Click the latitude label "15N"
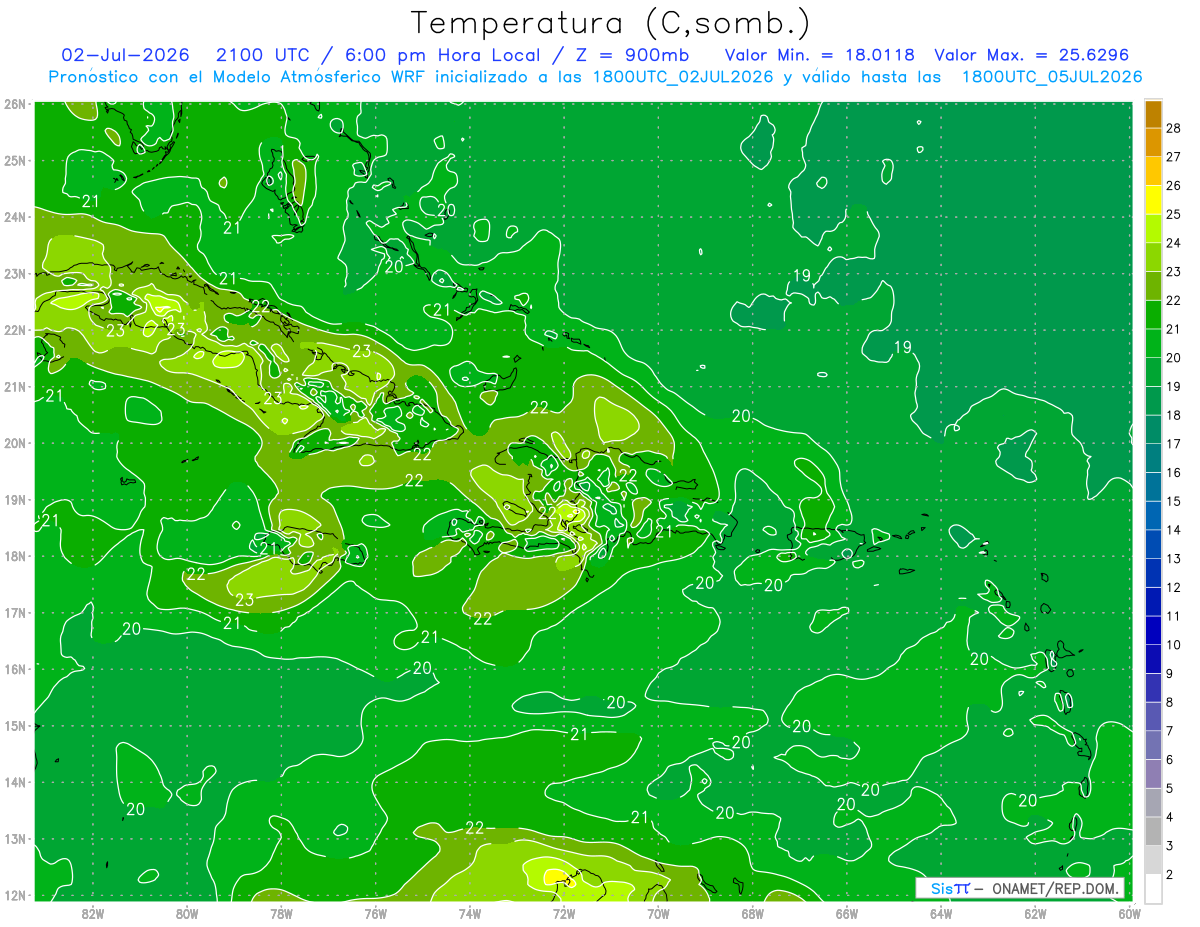Screen dimensions: 1200x927 (14, 726)
